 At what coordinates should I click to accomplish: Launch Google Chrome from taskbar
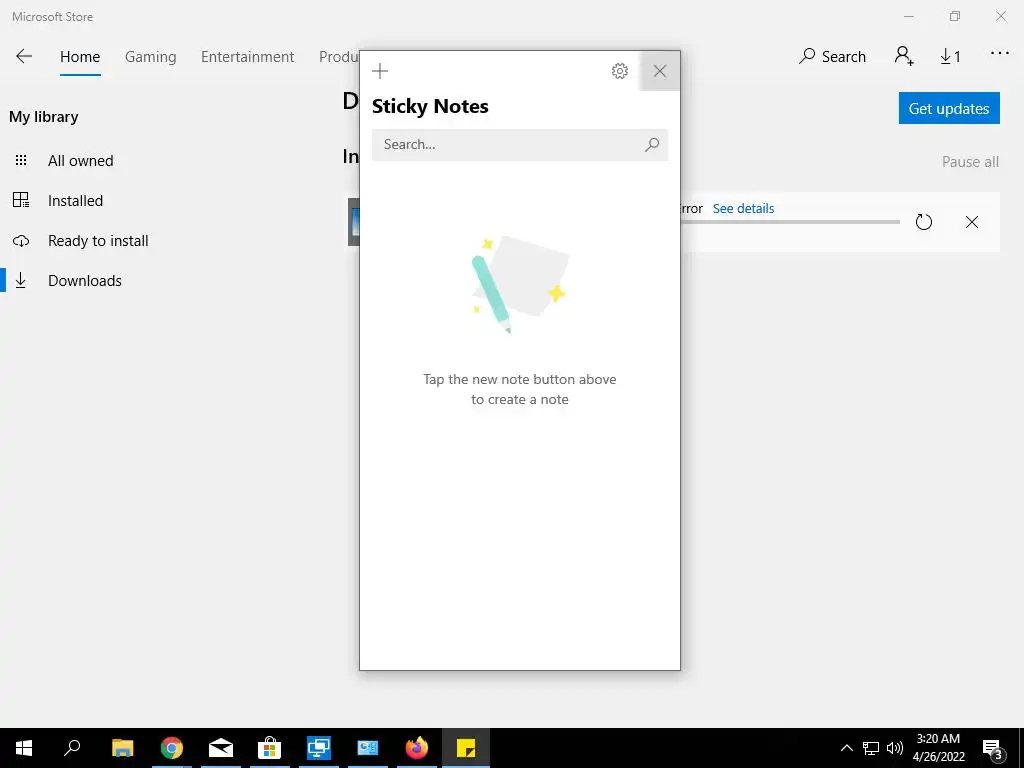point(172,748)
